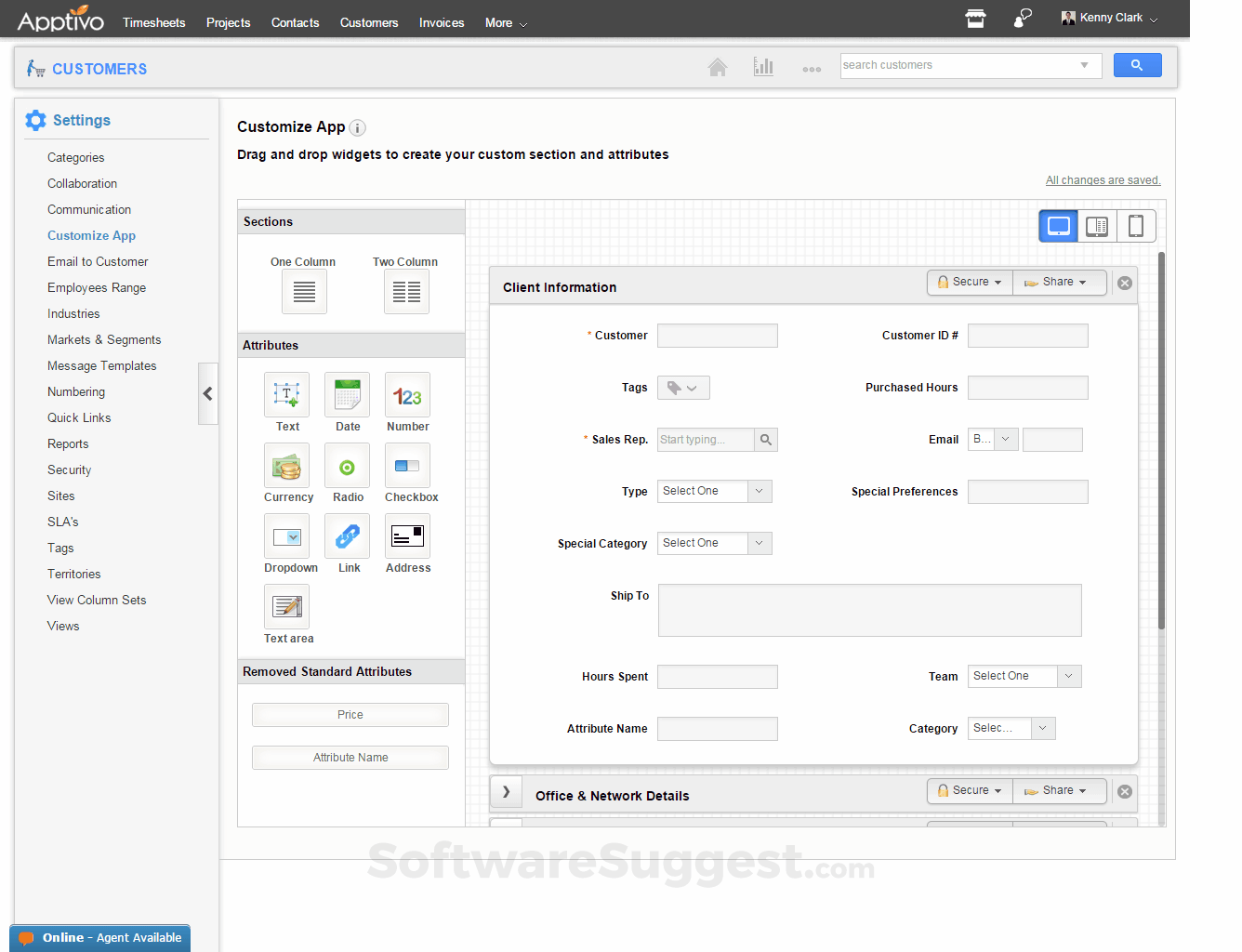Select the Date attribute widget icon
The width and height of the screenshot is (1242, 952).
click(347, 395)
